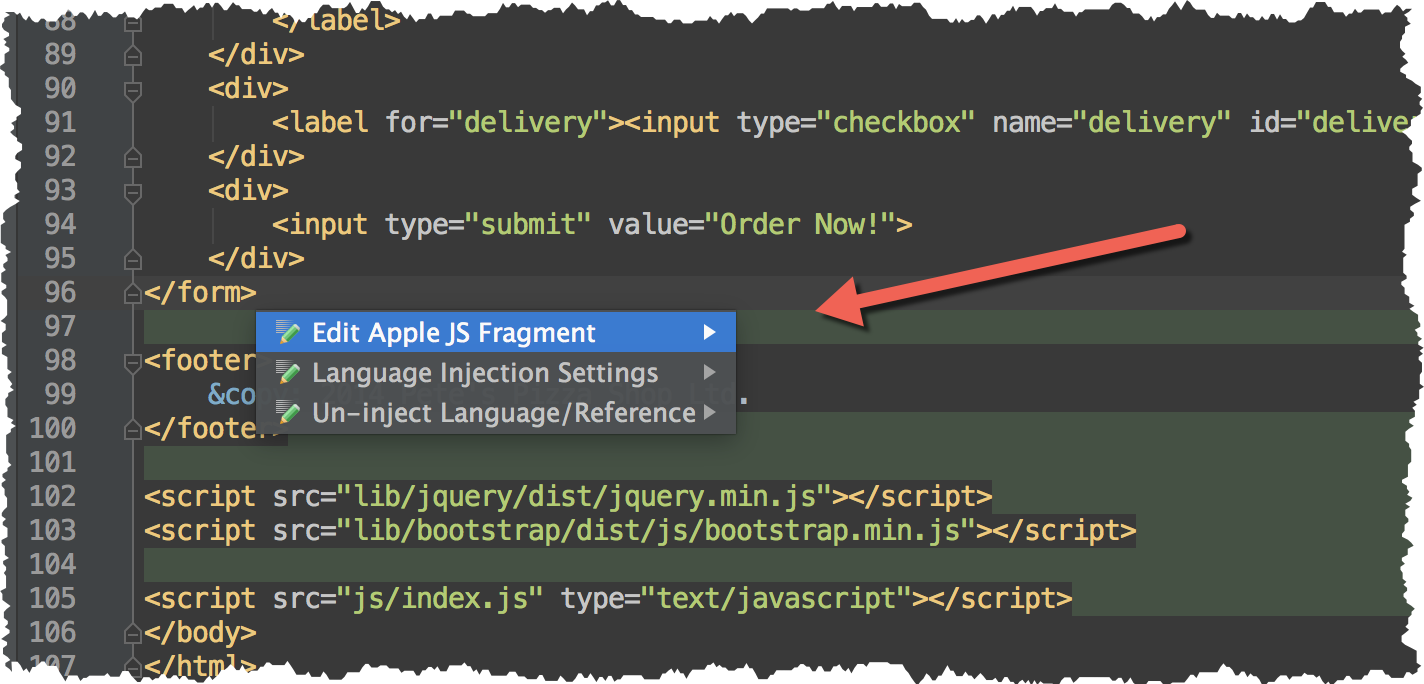Toggle the fold marker on line 89
This screenshot has height=684, width=1424.
point(132,55)
